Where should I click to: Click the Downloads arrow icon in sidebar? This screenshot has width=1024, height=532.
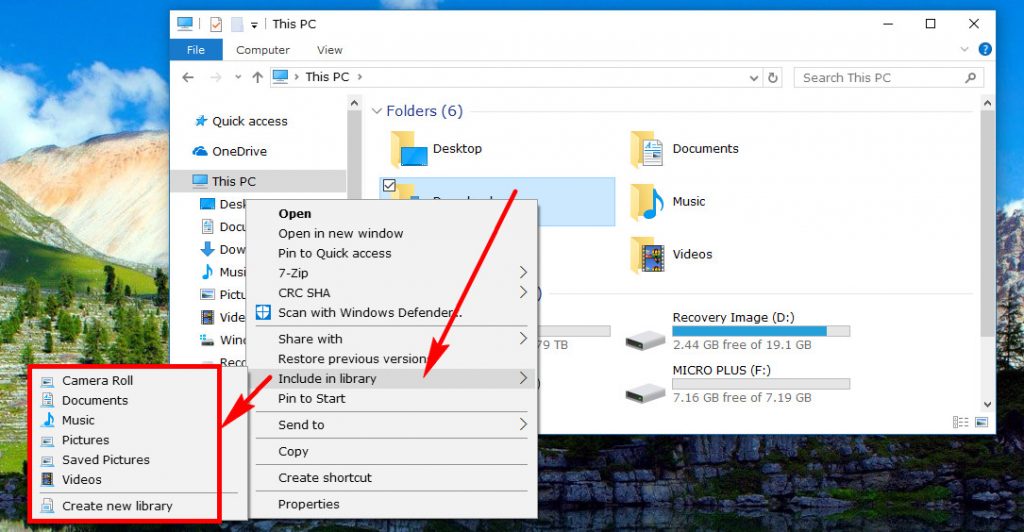(x=207, y=249)
